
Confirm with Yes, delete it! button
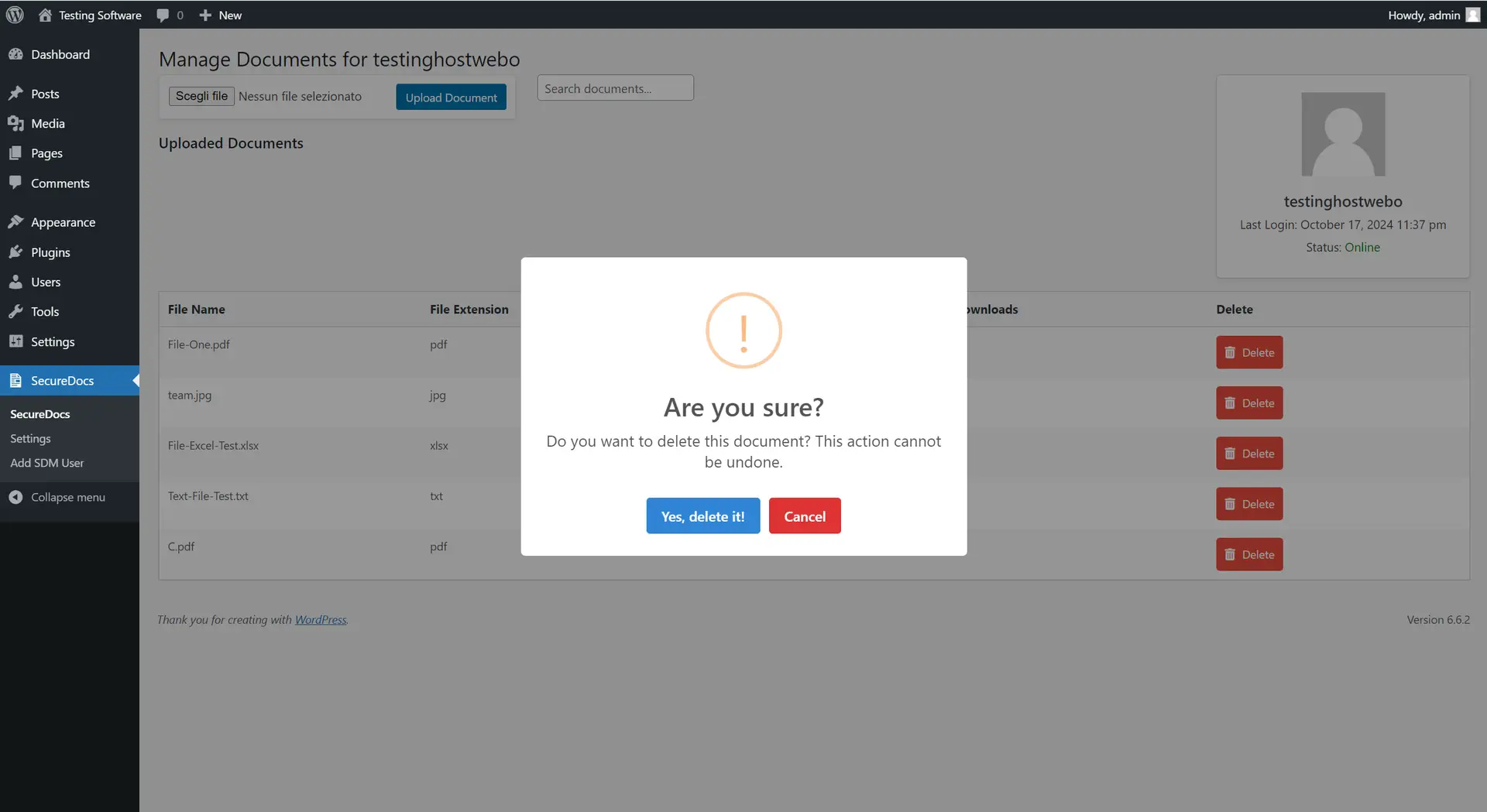point(702,516)
